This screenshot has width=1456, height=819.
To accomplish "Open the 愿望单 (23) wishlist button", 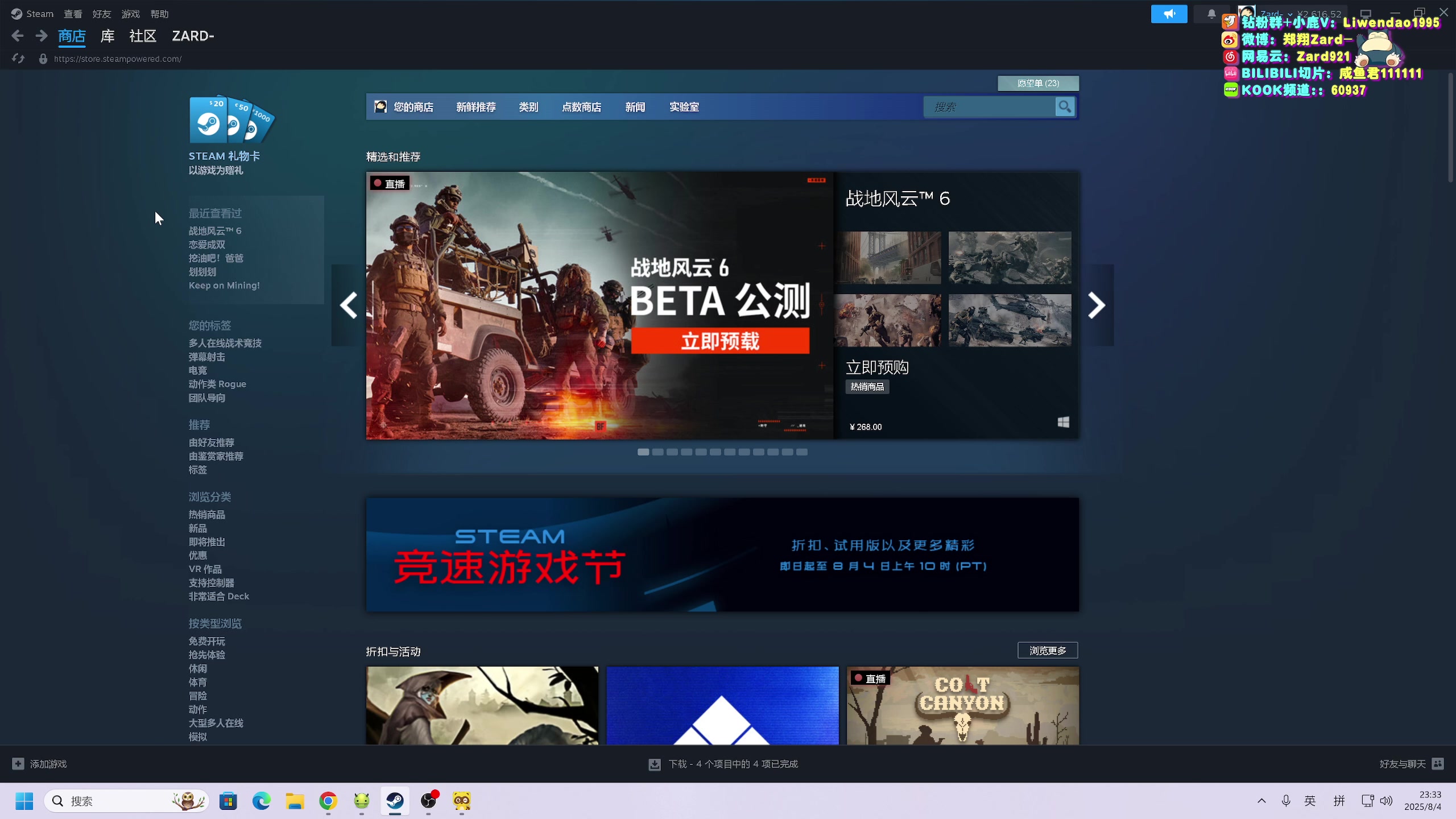I will pos(1038,83).
